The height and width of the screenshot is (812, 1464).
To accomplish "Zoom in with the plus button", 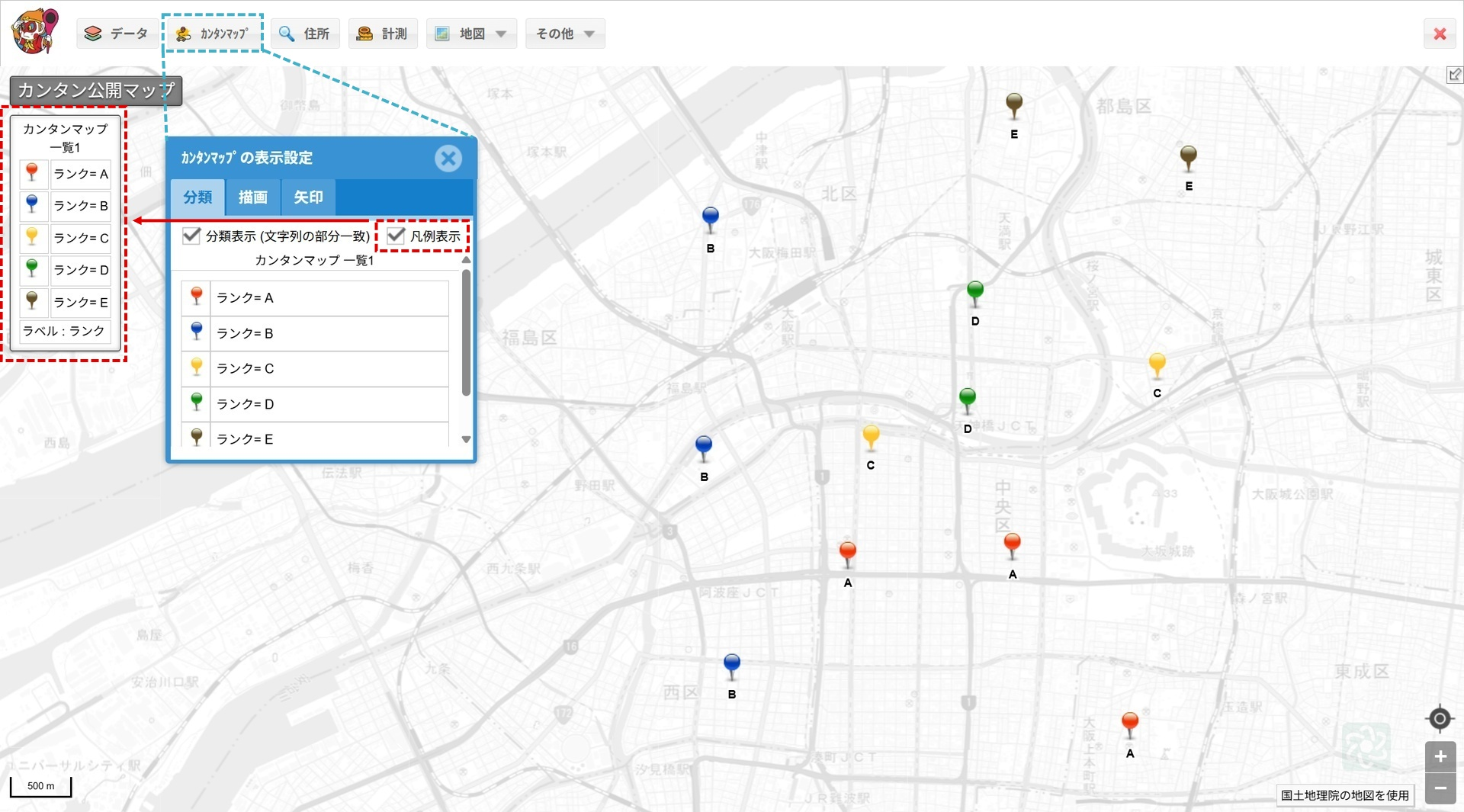I will 1440,756.
